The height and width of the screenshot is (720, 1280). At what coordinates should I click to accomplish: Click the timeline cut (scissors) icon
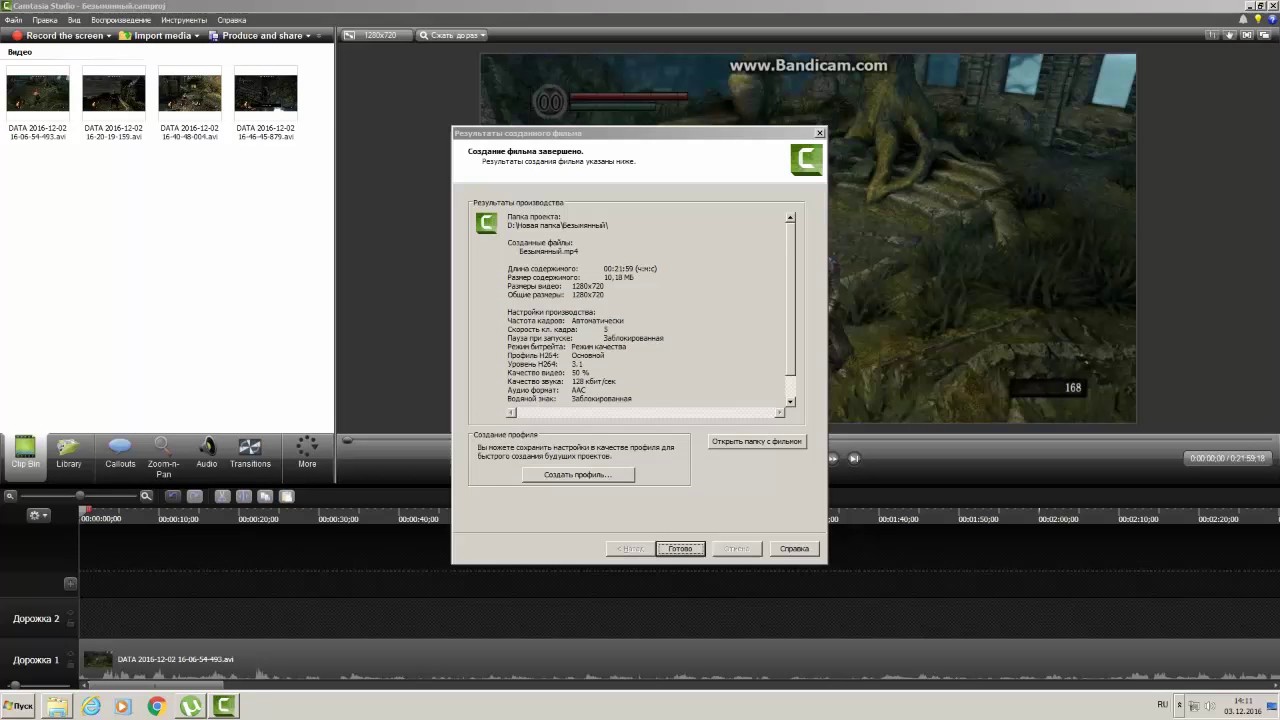(222, 496)
